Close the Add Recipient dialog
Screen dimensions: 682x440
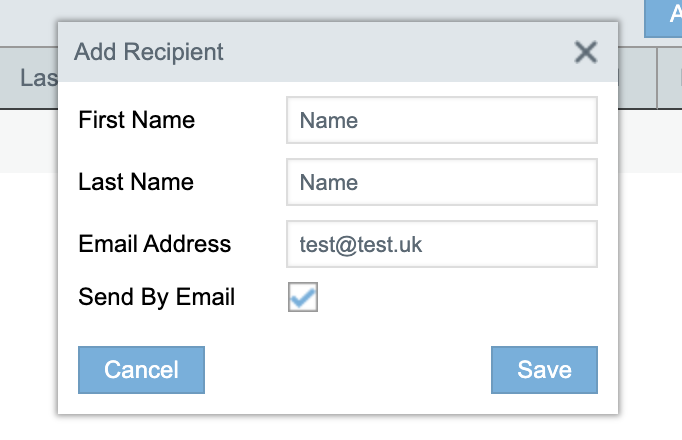[x=585, y=52]
